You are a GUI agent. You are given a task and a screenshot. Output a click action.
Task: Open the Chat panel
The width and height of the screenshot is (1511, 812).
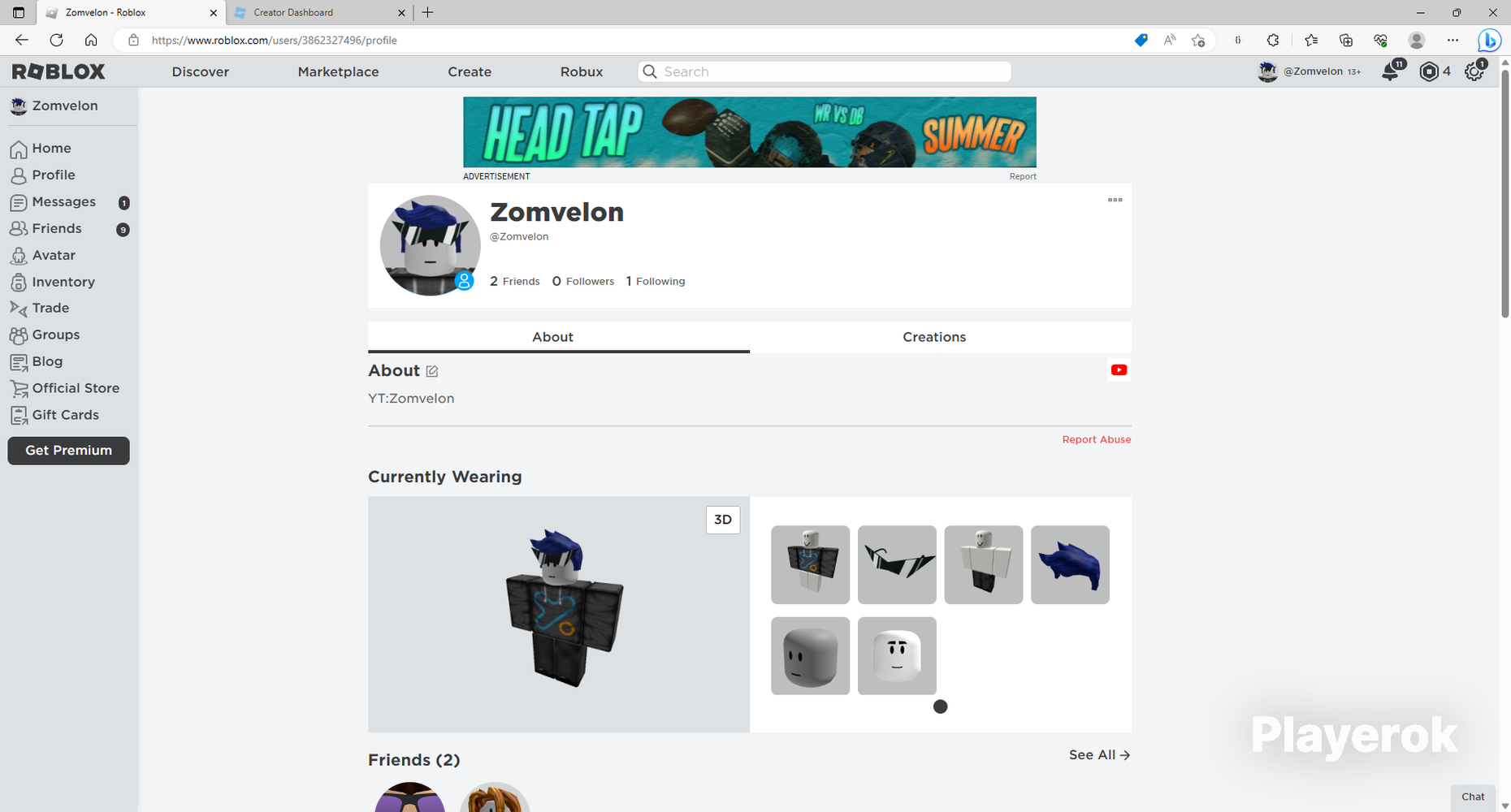tap(1473, 797)
